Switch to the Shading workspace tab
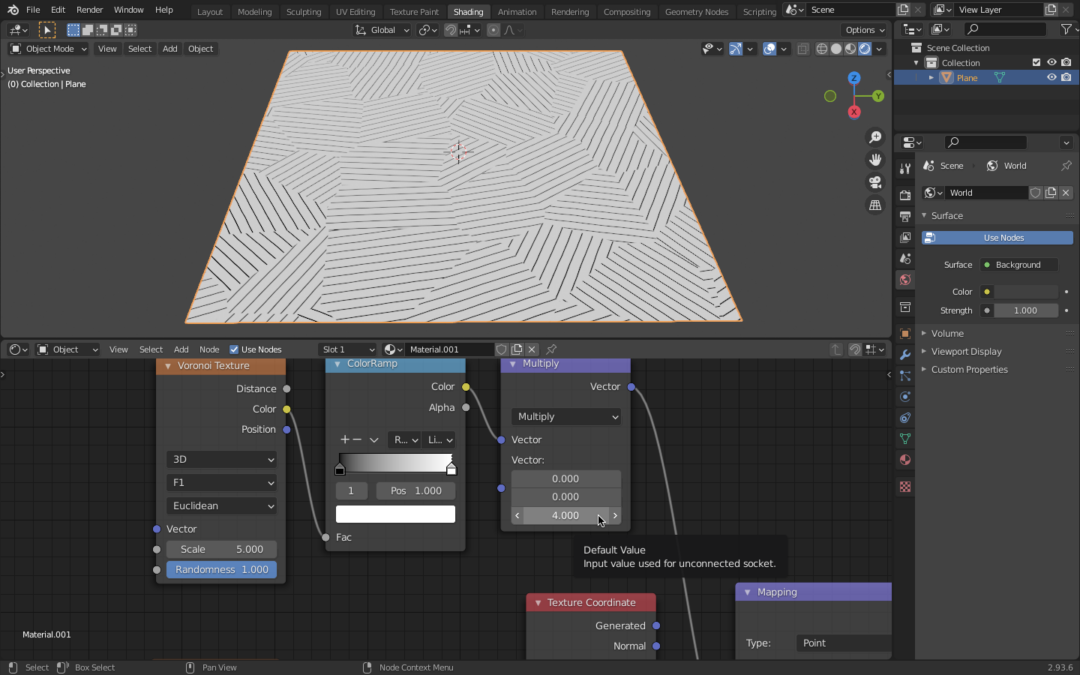This screenshot has height=675, width=1080. click(468, 11)
